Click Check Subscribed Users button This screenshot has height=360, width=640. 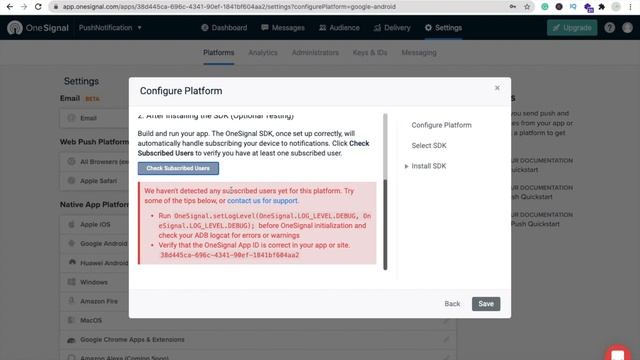tap(178, 168)
